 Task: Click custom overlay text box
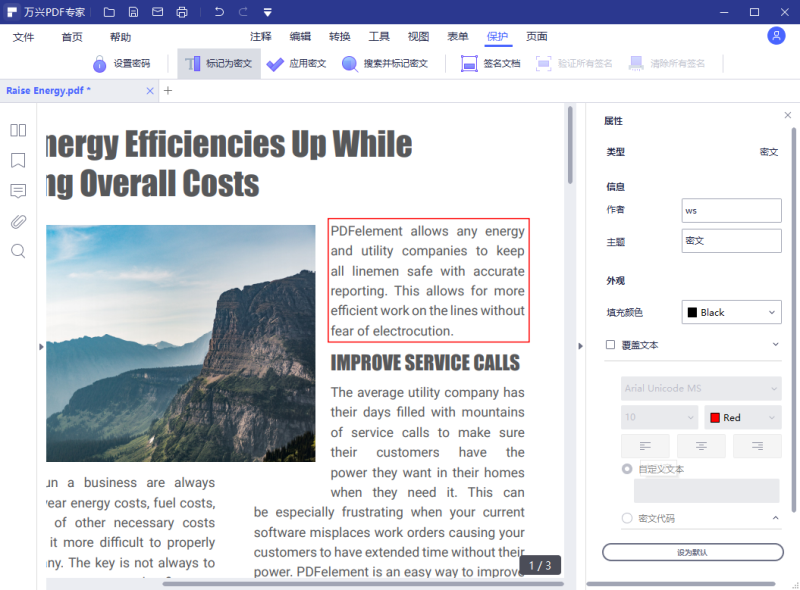pos(706,490)
